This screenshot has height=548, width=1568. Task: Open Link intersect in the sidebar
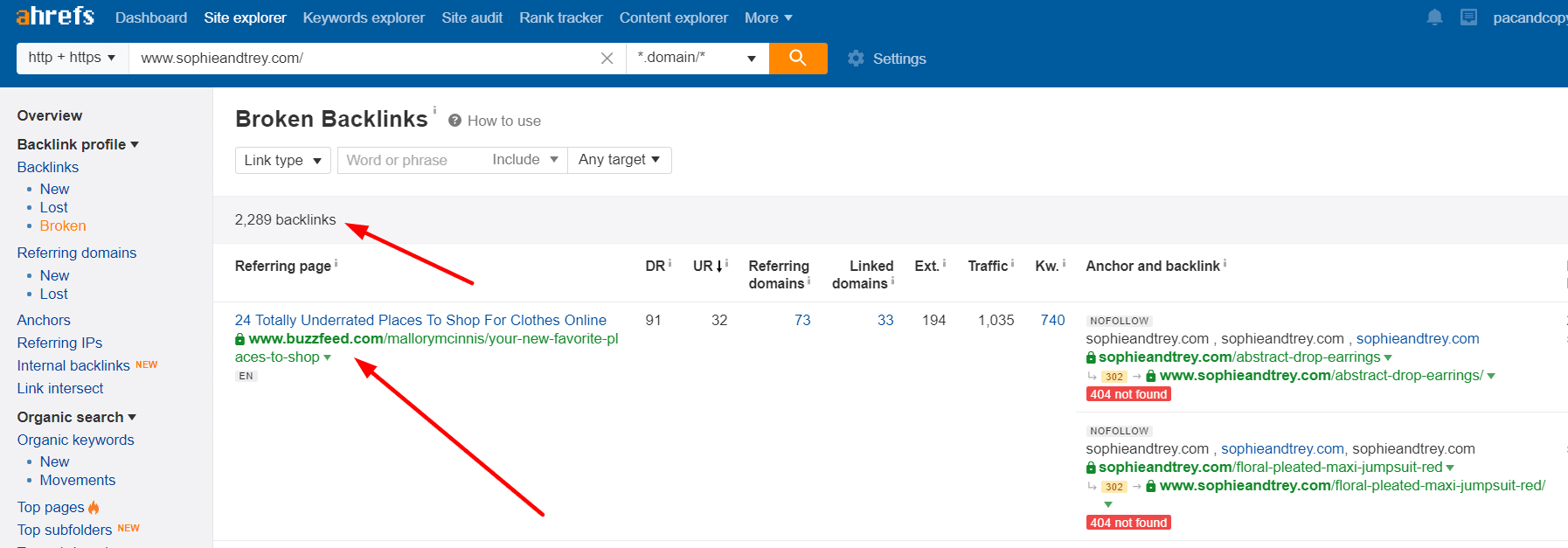[x=60, y=388]
